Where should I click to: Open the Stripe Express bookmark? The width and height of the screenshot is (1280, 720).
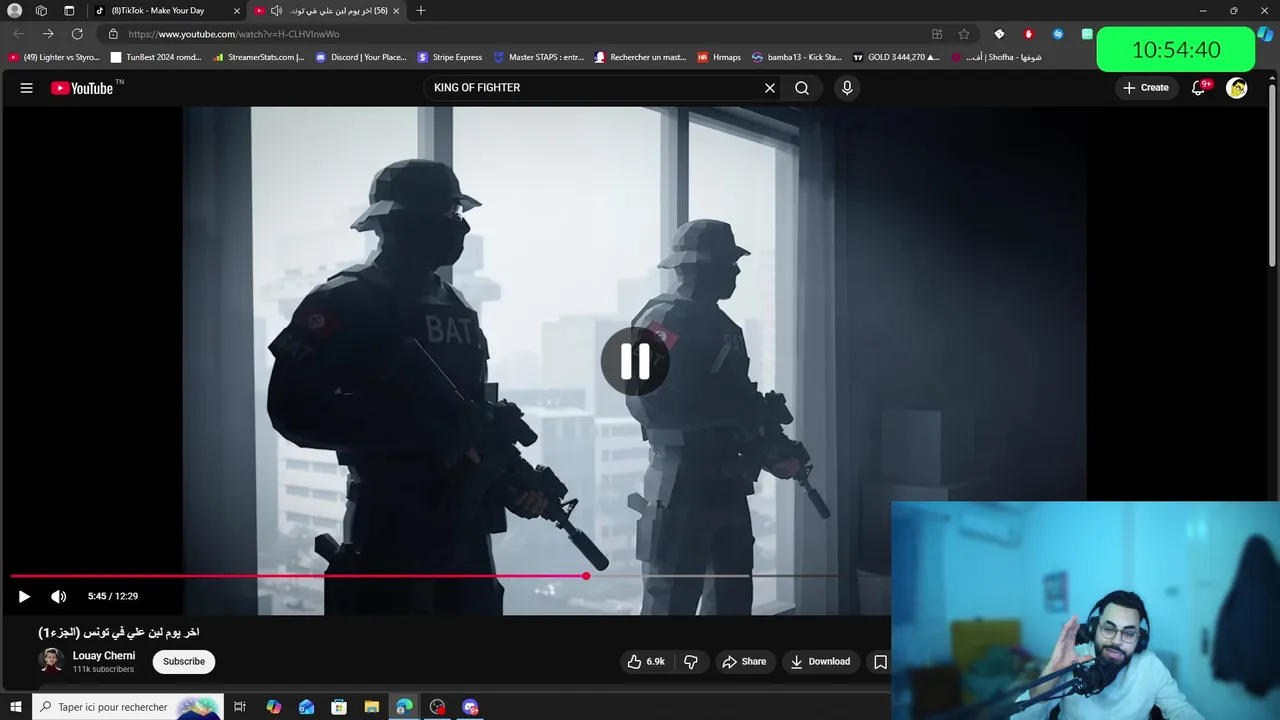[x=450, y=57]
